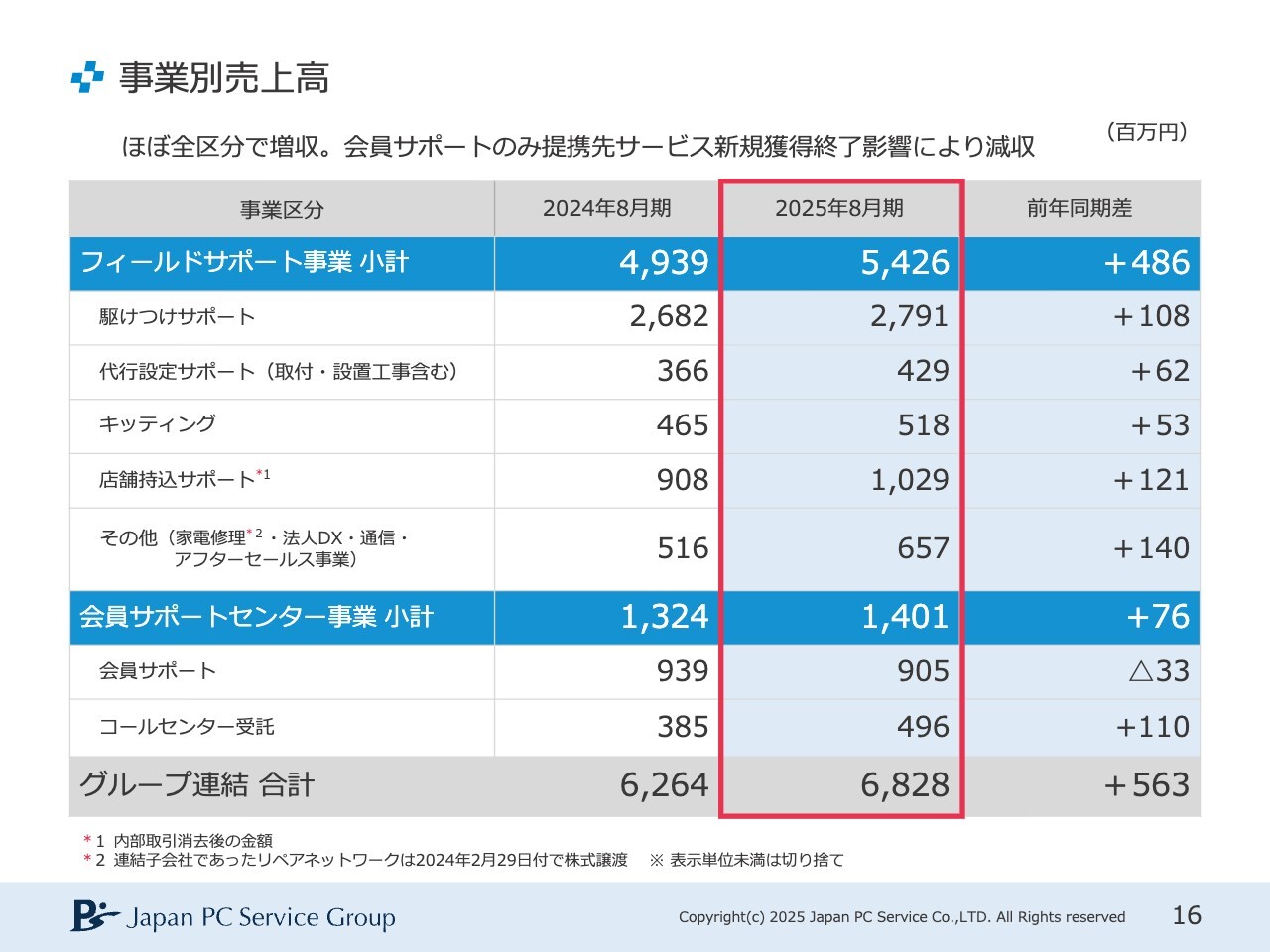Click the blue cross icon beside the title
The image size is (1270, 952).
[x=87, y=77]
